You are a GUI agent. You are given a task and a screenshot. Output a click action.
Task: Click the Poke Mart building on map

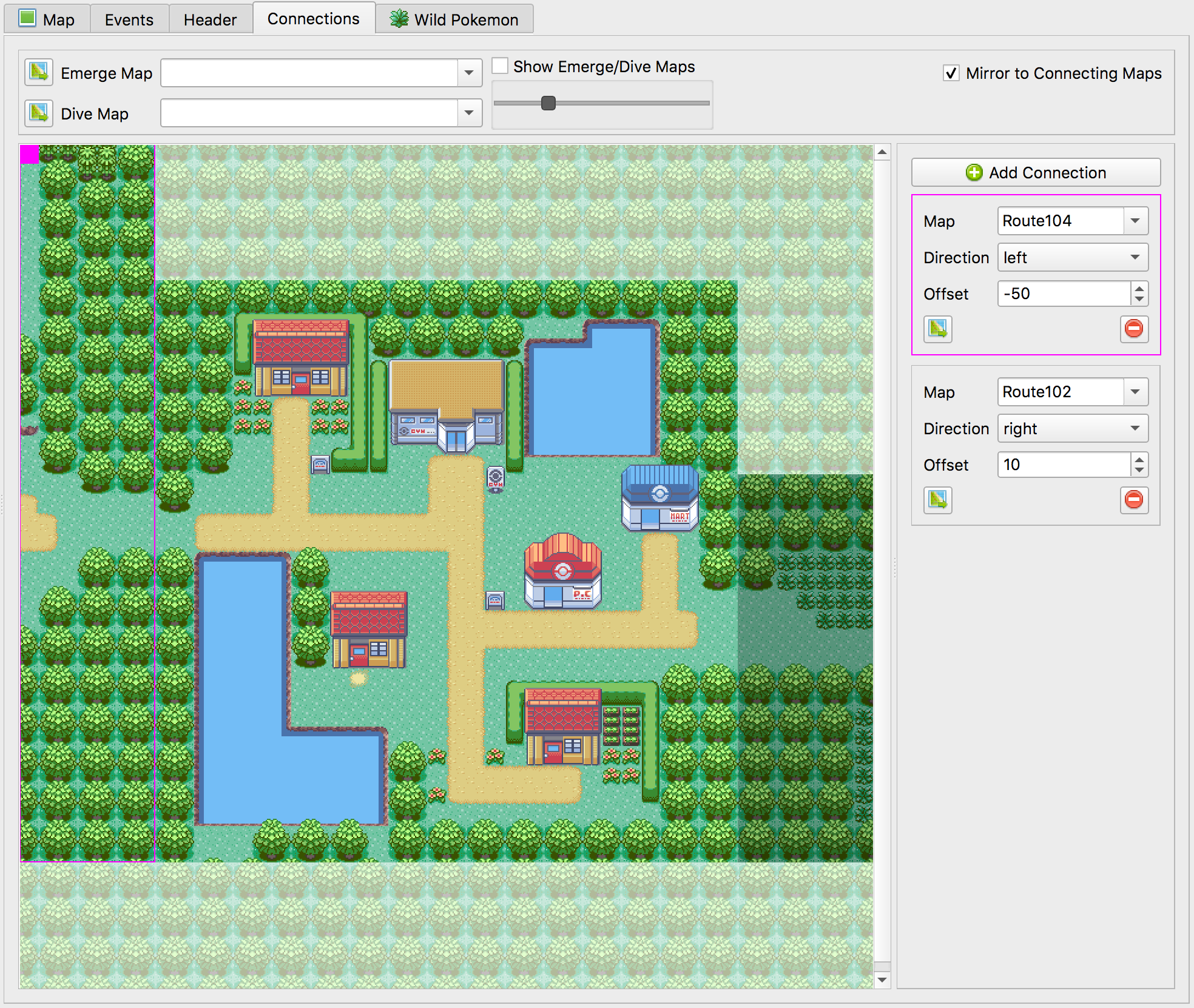[x=660, y=497]
